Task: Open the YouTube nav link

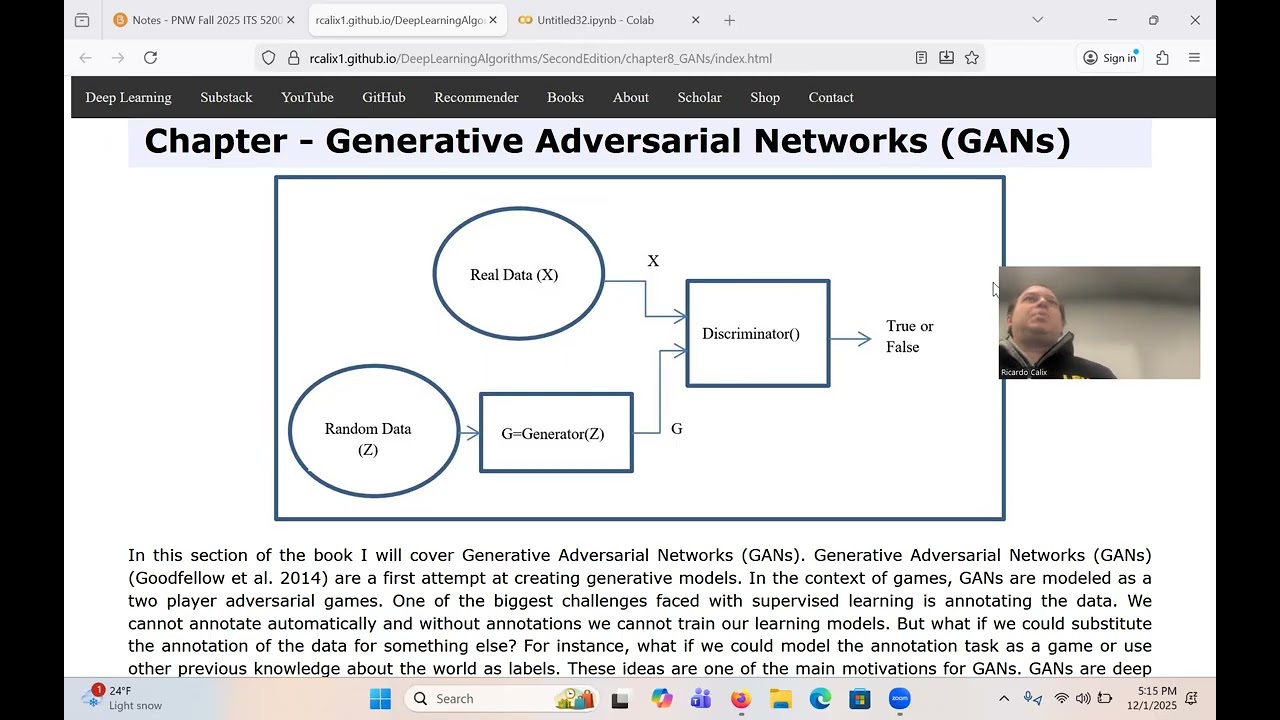Action: click(307, 97)
